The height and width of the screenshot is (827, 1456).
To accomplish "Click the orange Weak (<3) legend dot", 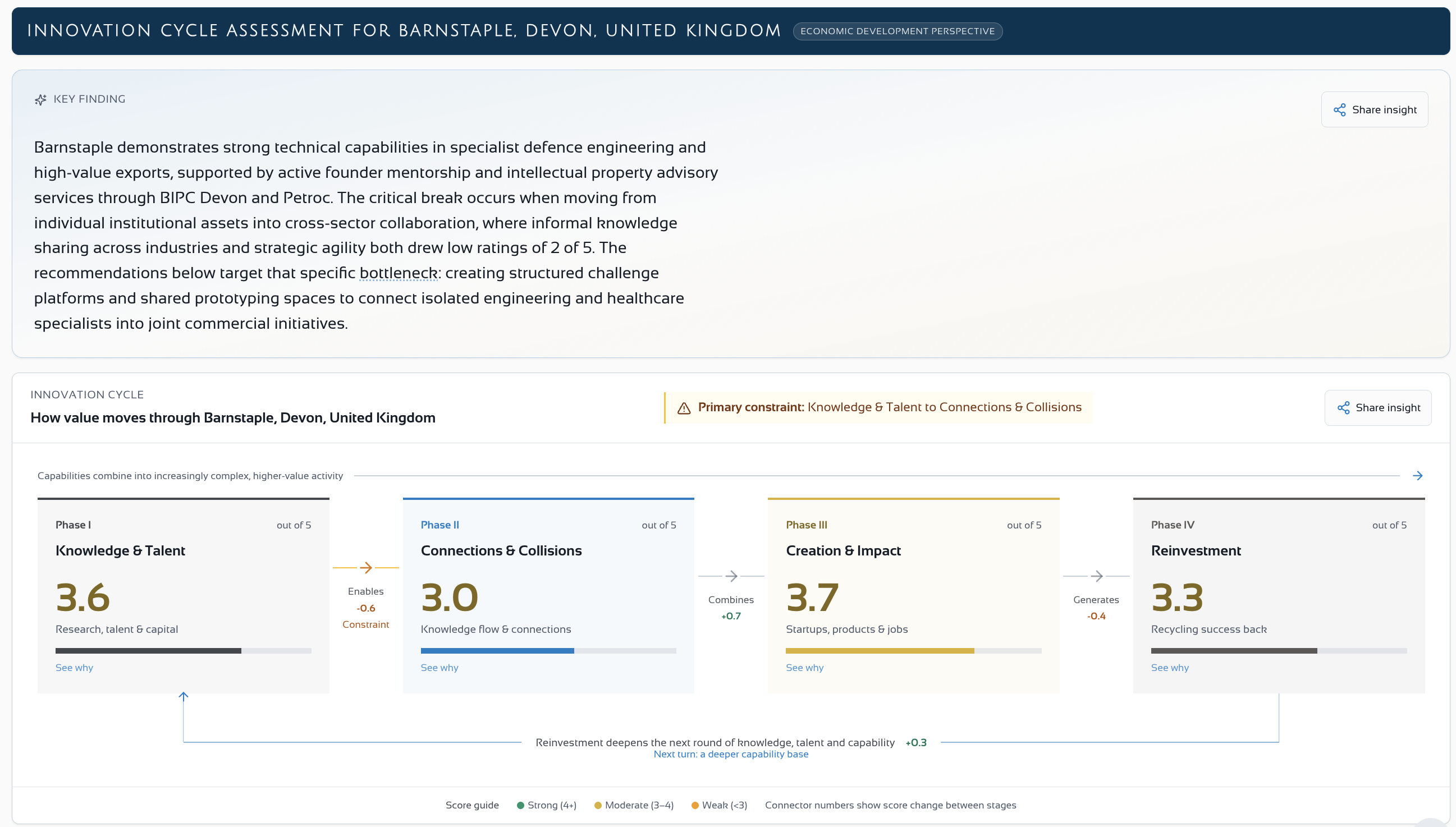I will 695,806.
